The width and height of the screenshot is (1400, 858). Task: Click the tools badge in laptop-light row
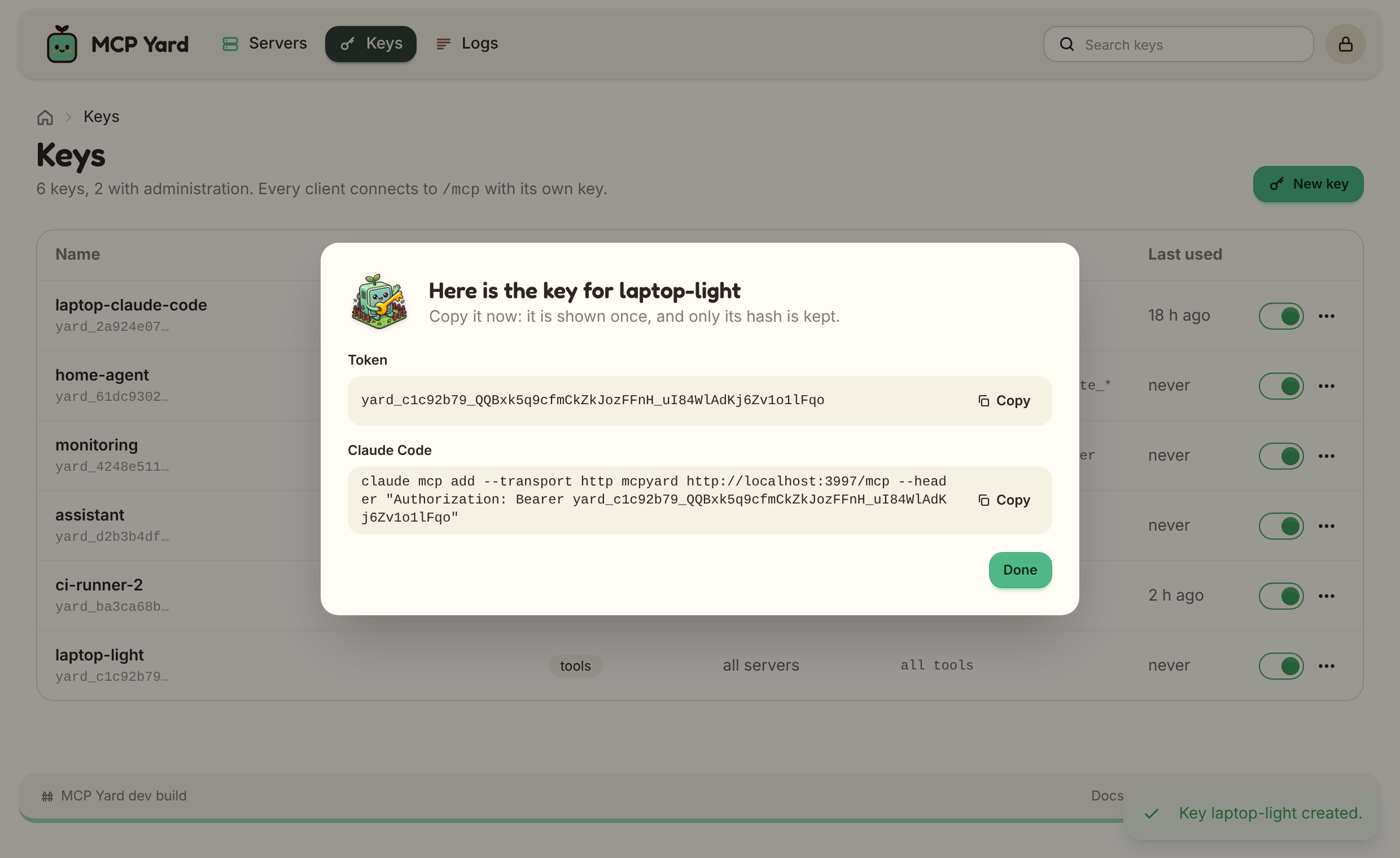point(575,666)
